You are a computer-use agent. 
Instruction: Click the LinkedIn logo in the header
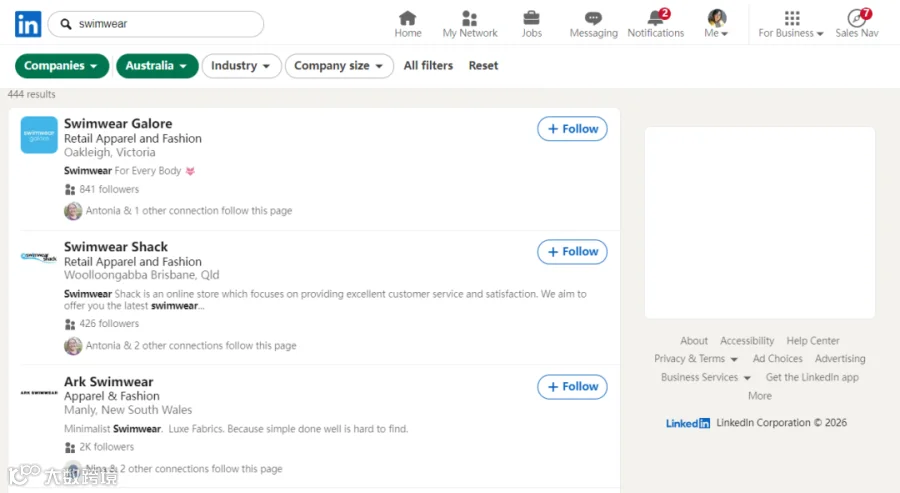28,24
